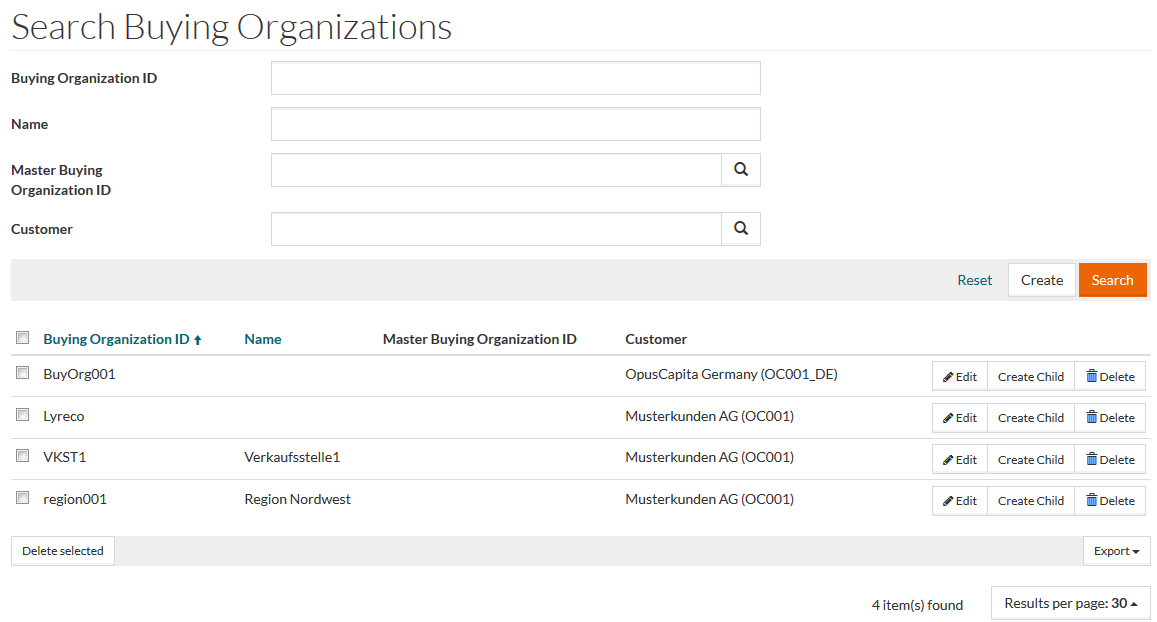Reset the search form
The image size is (1157, 622).
(x=974, y=280)
